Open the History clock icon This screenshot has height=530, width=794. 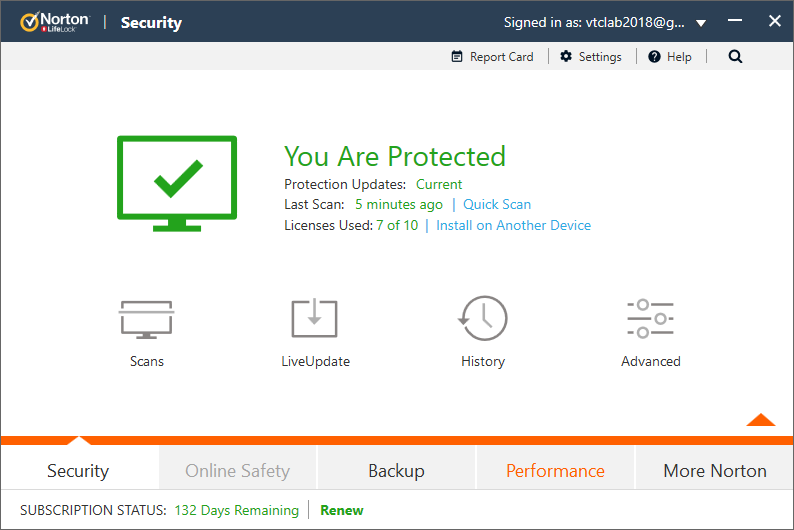click(483, 319)
